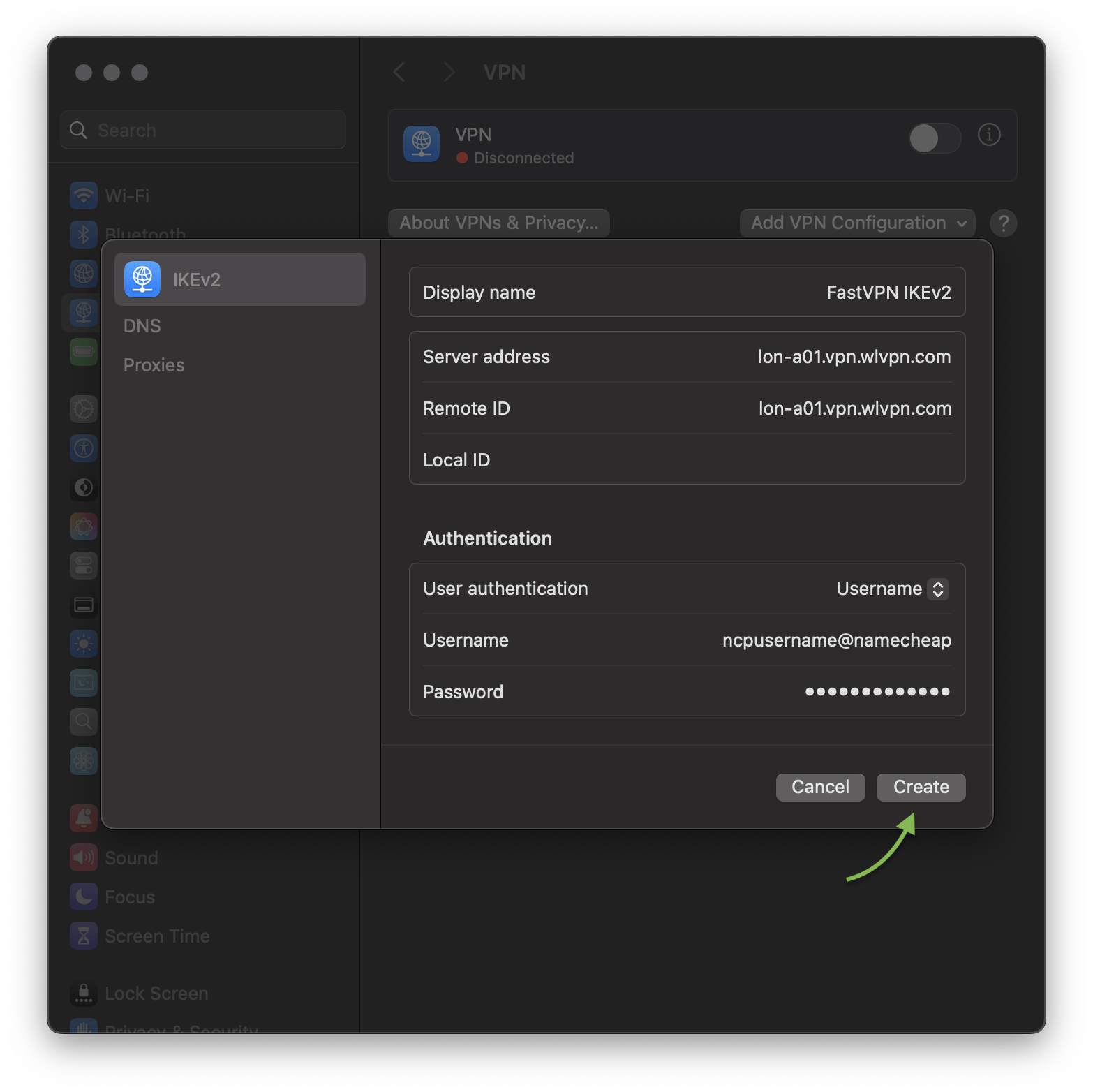Click the Authentication heading
Screen dimensions: 1093x1092
(x=487, y=538)
